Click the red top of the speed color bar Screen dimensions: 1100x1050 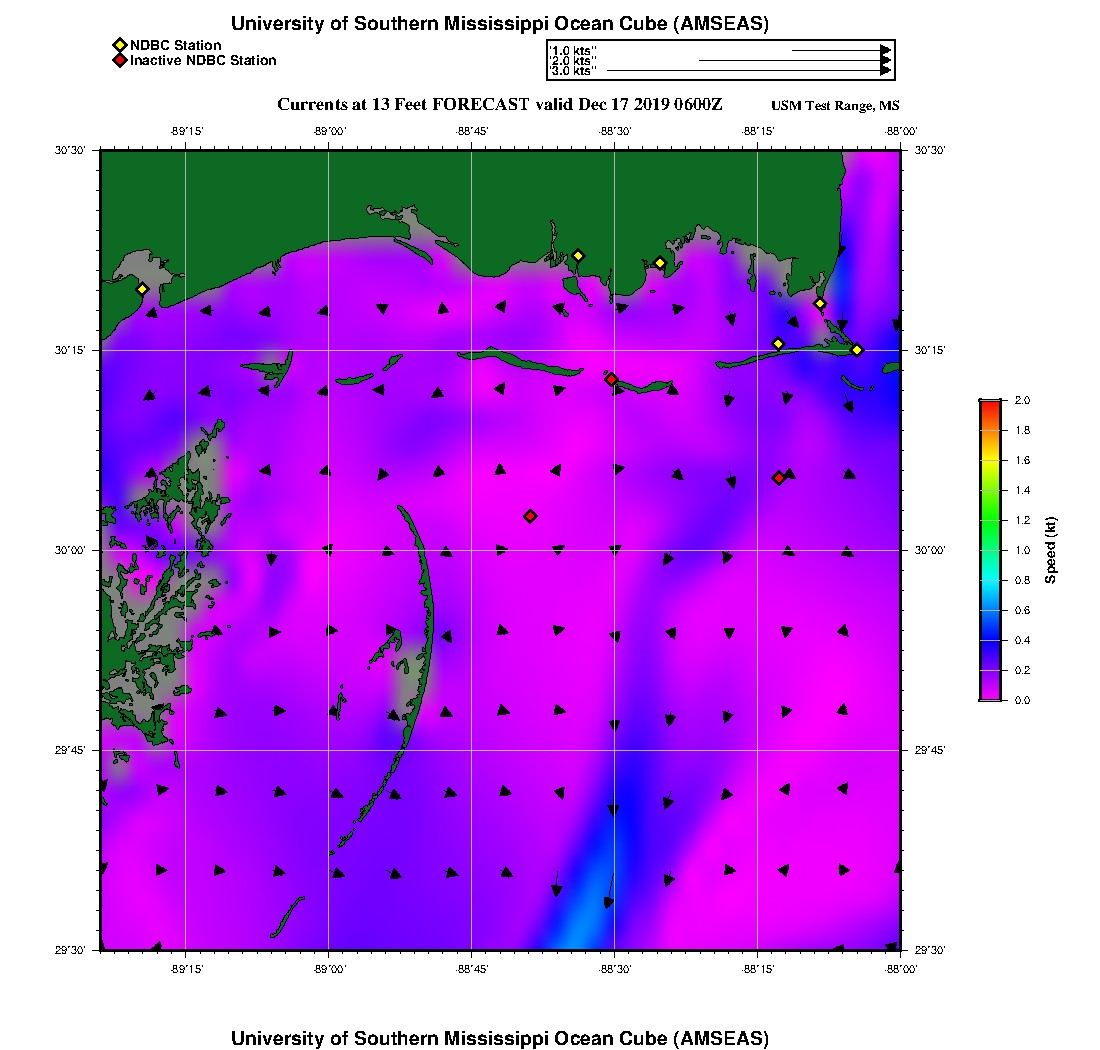[x=990, y=404]
